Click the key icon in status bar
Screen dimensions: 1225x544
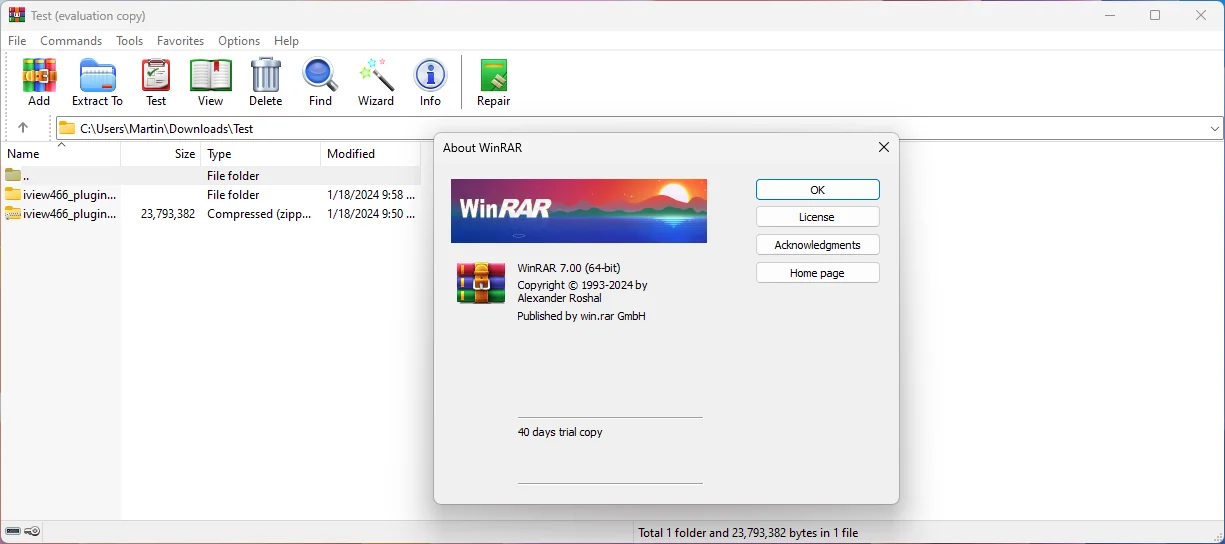(x=33, y=532)
